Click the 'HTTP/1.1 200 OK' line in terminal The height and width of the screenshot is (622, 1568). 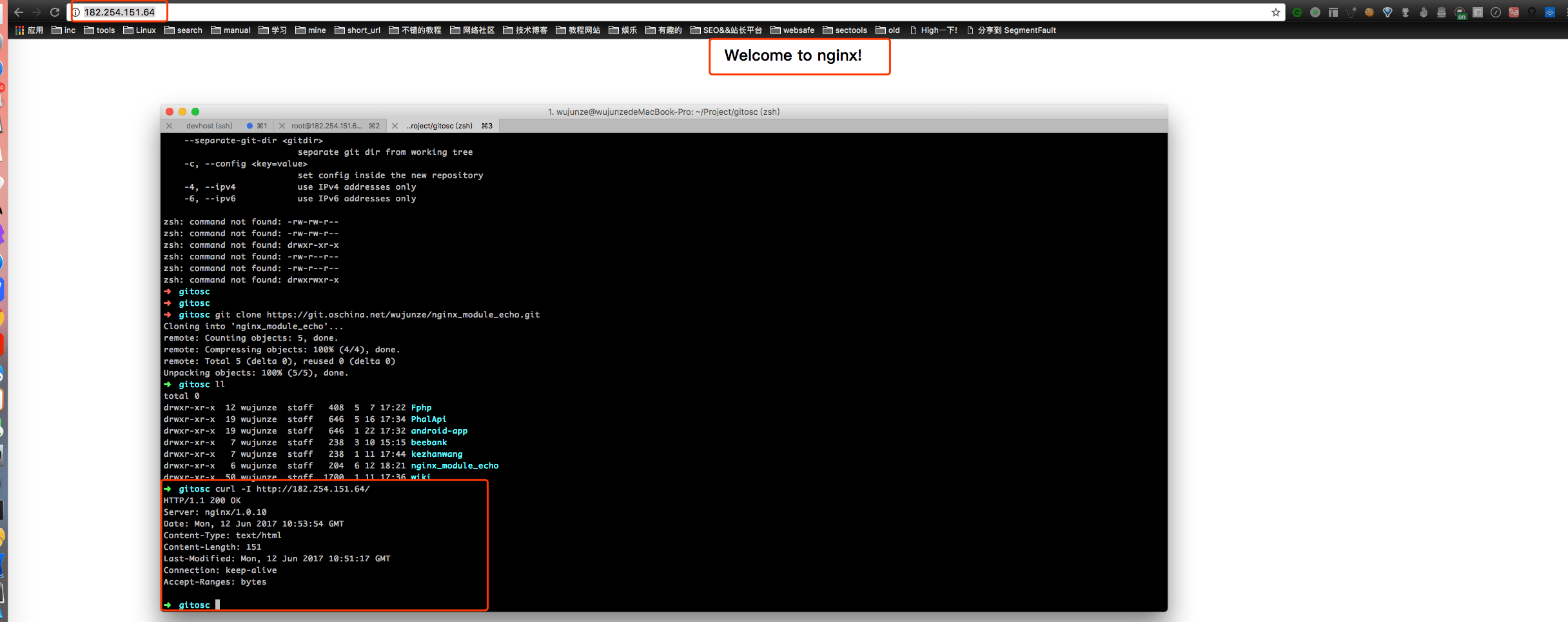click(202, 501)
